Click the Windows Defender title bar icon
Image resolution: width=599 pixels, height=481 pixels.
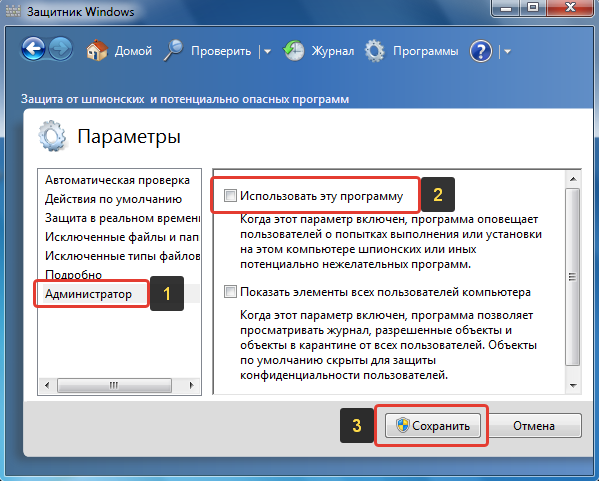(x=13, y=11)
